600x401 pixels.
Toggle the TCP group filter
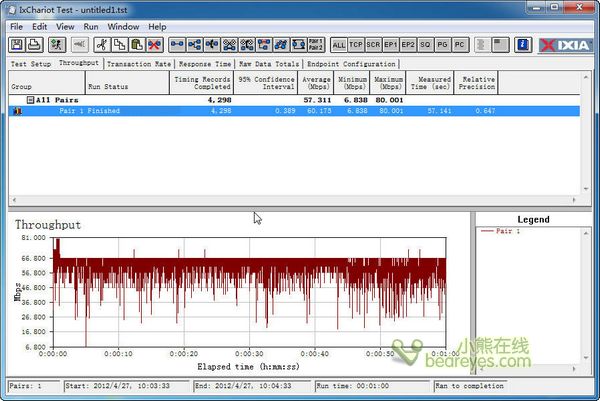click(x=356, y=45)
